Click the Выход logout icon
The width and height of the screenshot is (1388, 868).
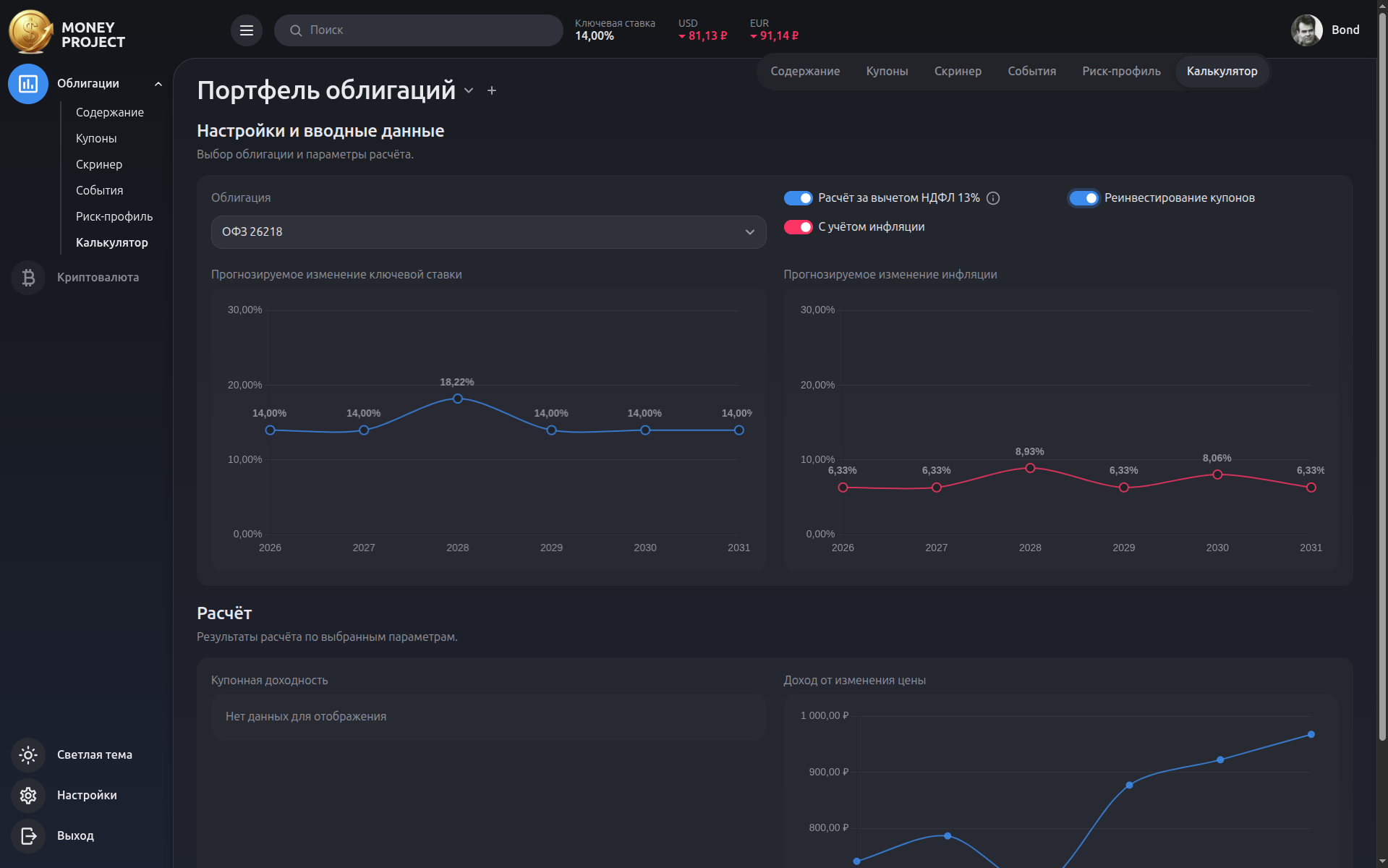[28, 836]
